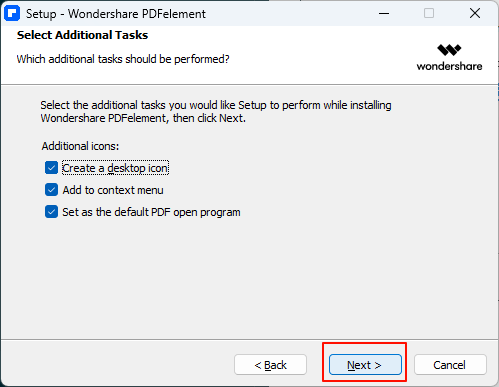Click the 'Add to context menu' label text
This screenshot has width=499, height=387.
coord(113,190)
